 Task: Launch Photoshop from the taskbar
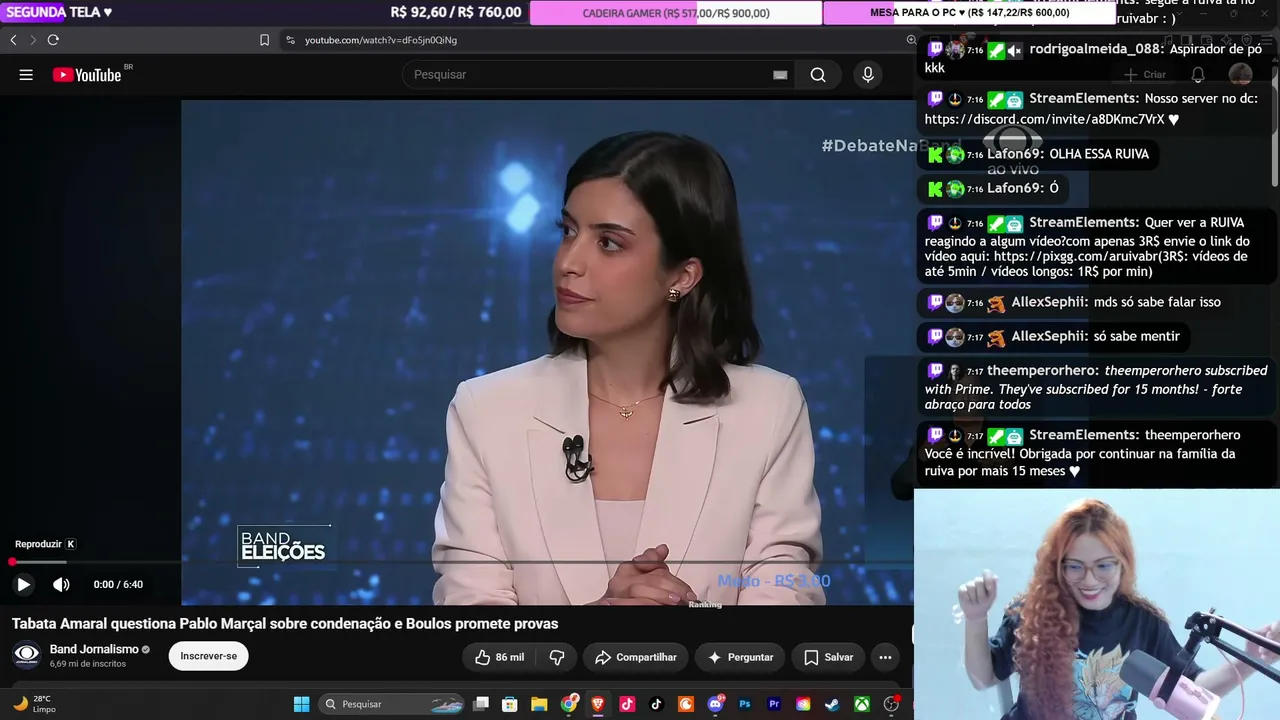pos(744,704)
